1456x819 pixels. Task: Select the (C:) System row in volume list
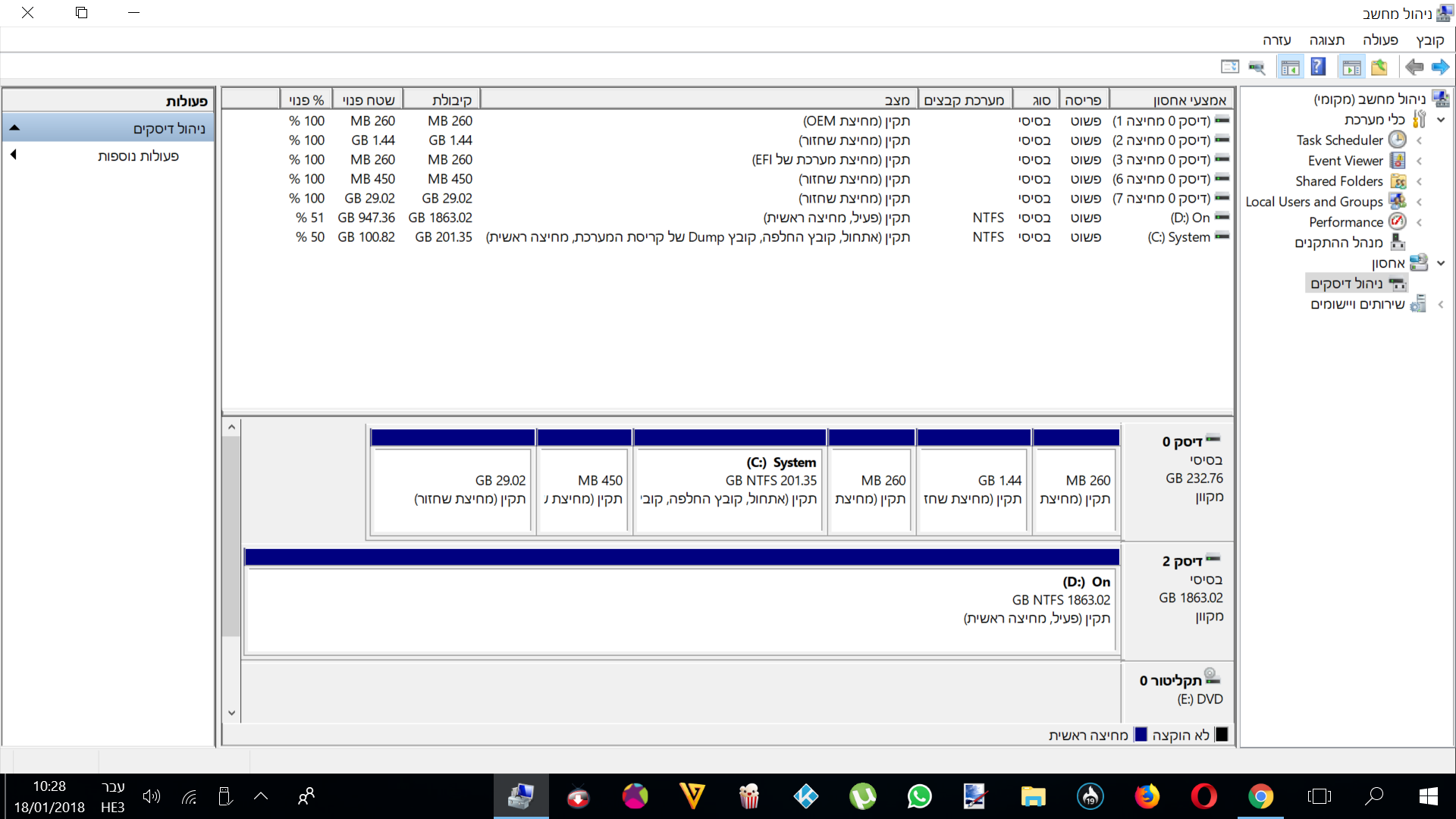coord(1178,237)
